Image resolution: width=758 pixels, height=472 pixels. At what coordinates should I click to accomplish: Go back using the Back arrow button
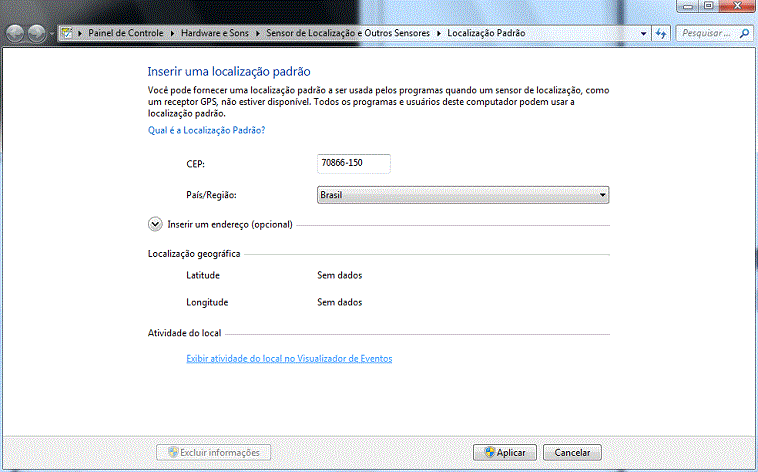pos(15,33)
